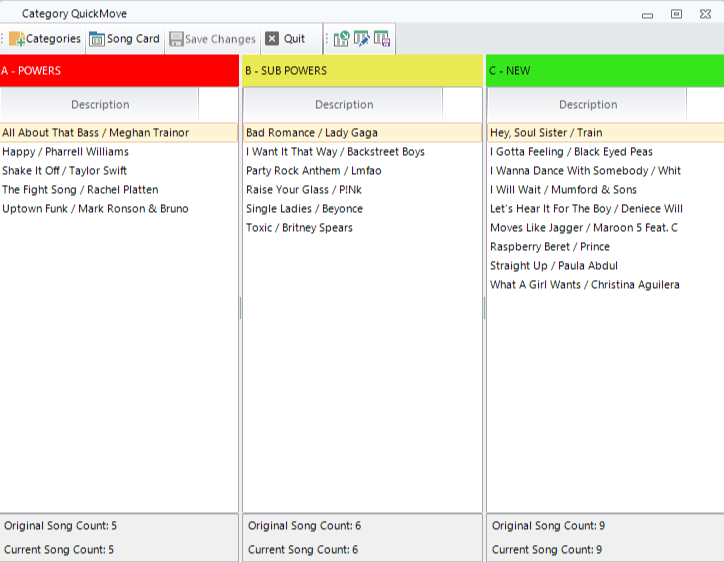
Task: Select Raspberry Beret / Prince
Action: [x=549, y=247]
